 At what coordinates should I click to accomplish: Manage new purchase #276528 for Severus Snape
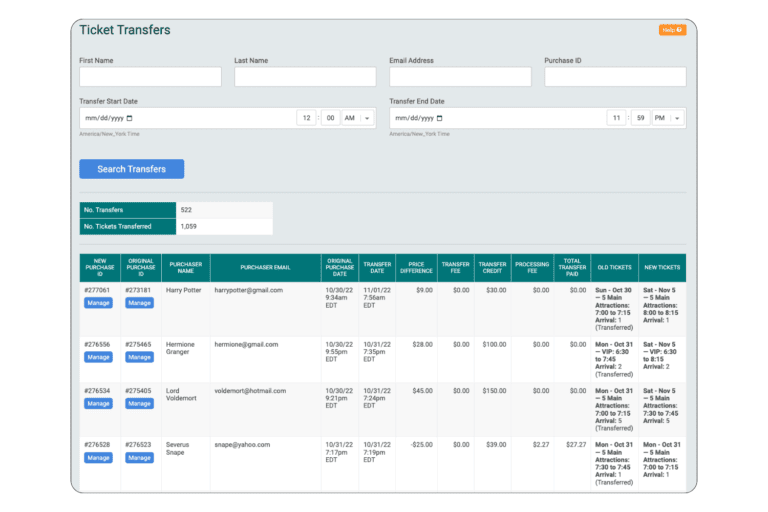98,458
